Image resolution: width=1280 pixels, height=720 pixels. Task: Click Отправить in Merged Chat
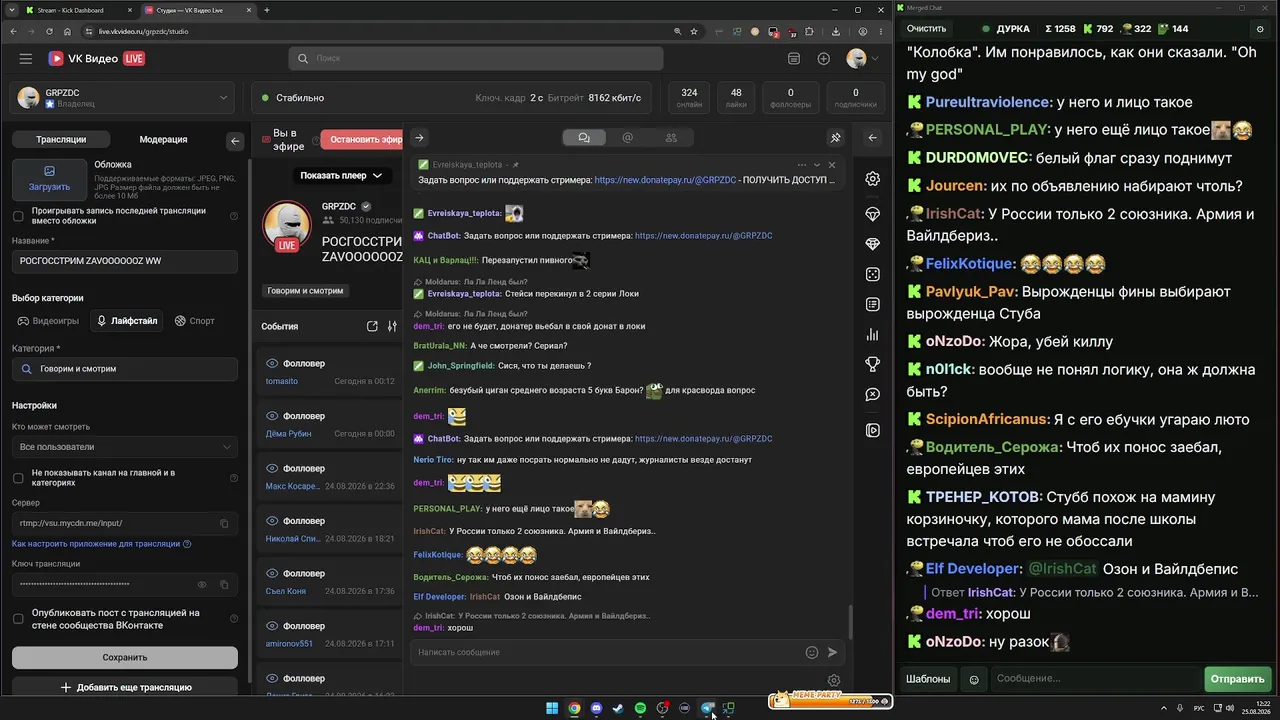pos(1237,679)
